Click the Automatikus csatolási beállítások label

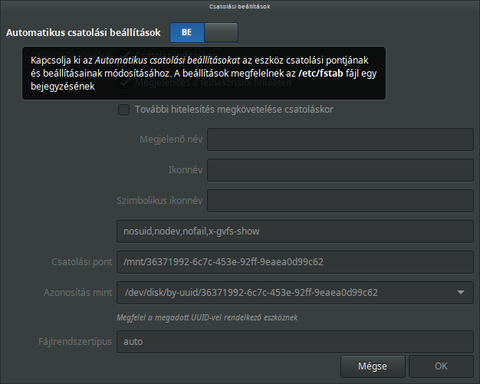pos(83,33)
